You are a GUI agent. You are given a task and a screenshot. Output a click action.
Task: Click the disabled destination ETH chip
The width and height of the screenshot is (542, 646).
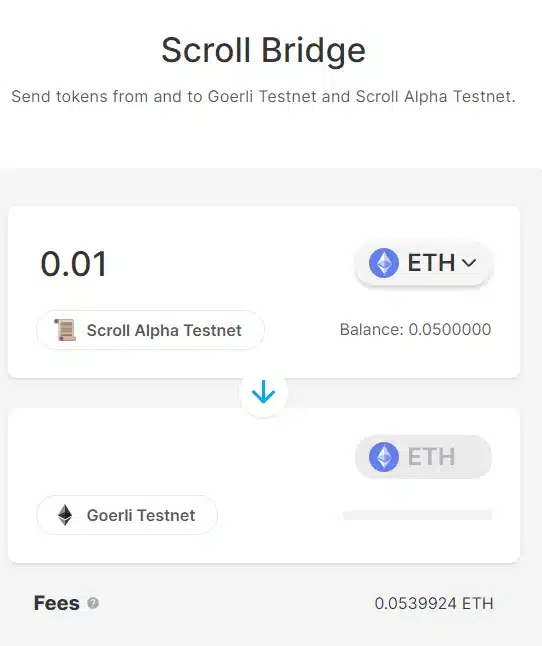coord(423,456)
